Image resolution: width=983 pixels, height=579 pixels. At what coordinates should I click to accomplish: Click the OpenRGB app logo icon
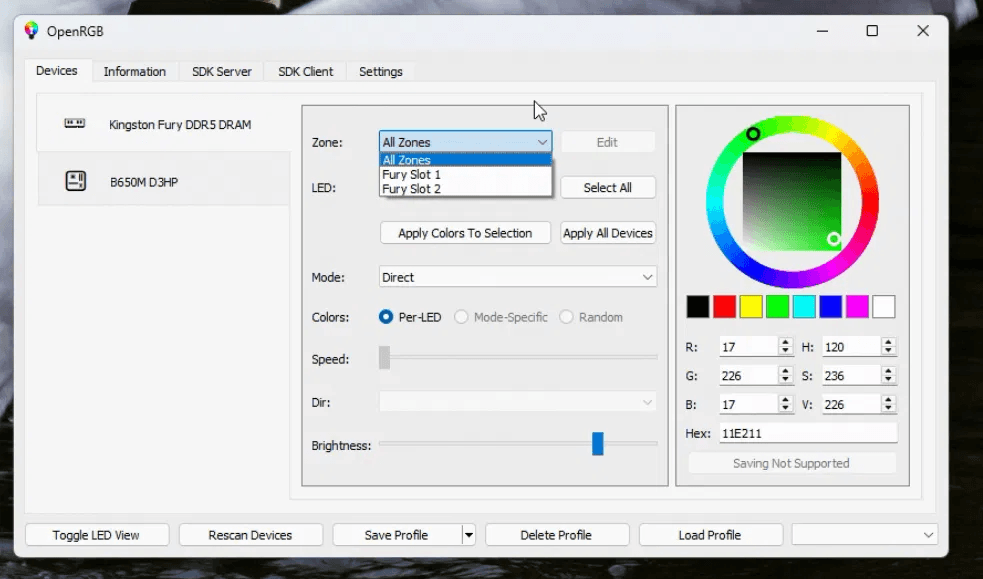31,30
